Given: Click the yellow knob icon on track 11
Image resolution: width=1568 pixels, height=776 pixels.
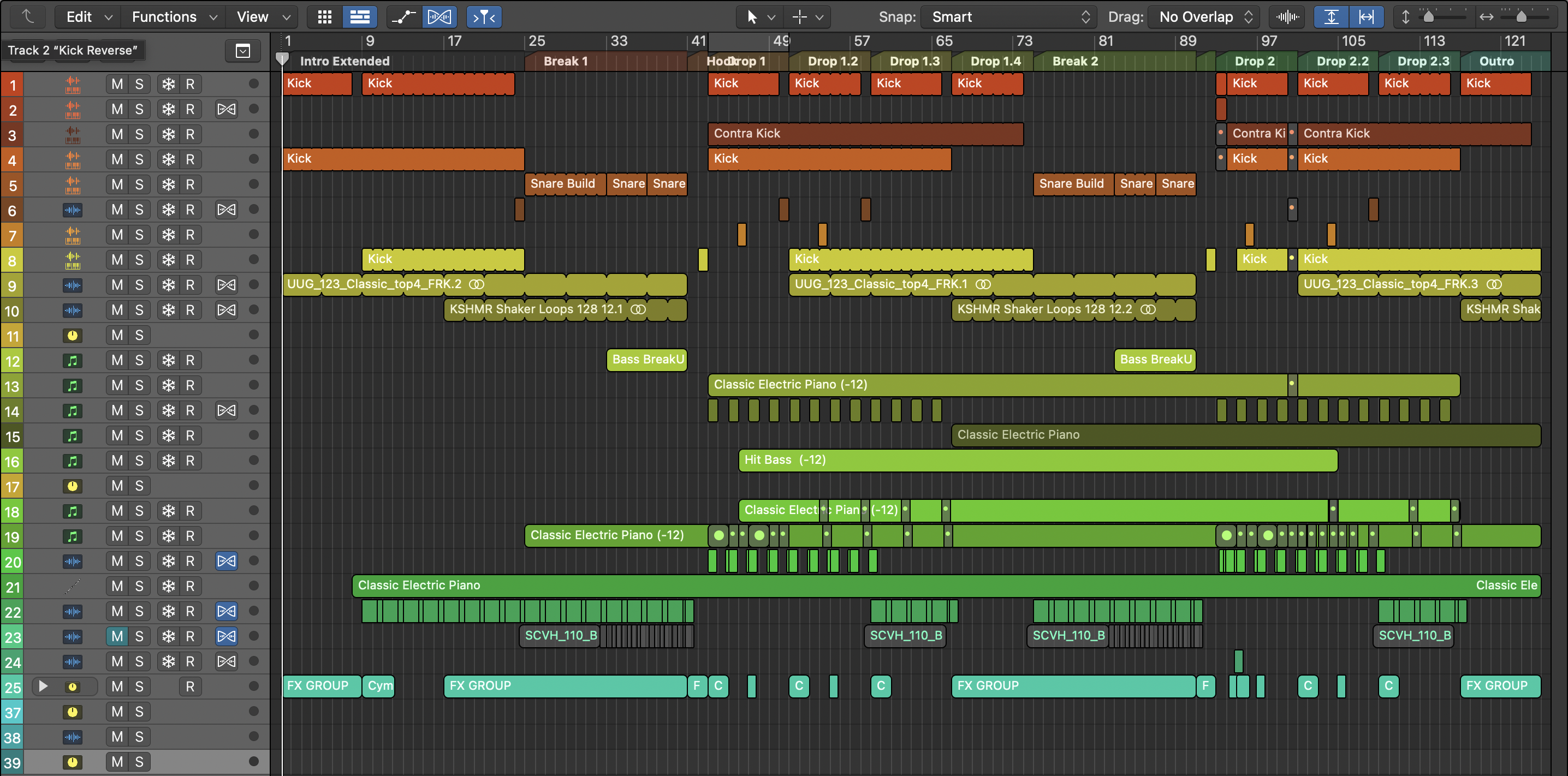Looking at the screenshot, I should pos(73,336).
